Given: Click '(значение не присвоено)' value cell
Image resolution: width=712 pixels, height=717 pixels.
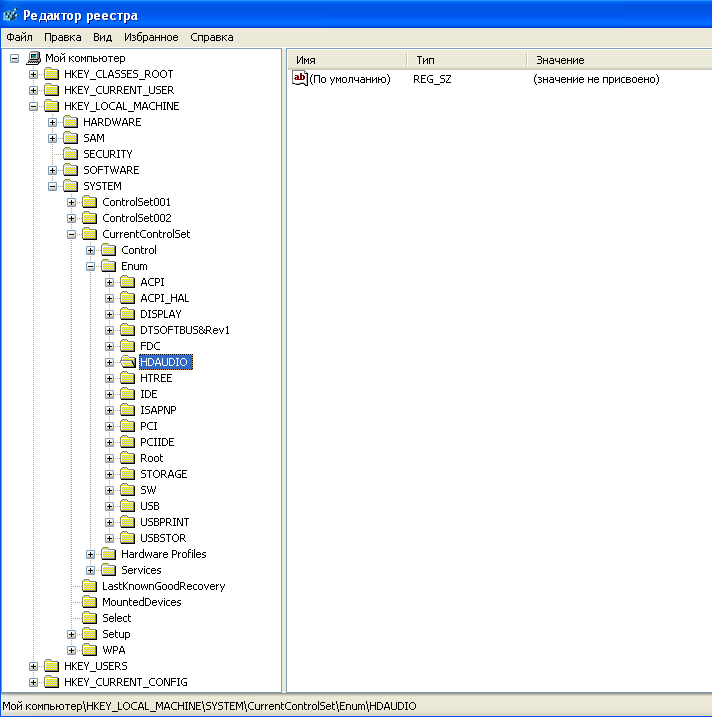Looking at the screenshot, I should click(596, 79).
